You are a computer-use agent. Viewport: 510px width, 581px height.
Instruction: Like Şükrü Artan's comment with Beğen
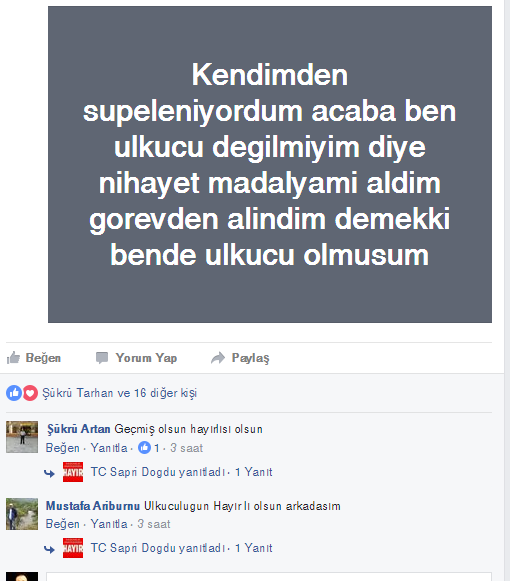(x=63, y=448)
